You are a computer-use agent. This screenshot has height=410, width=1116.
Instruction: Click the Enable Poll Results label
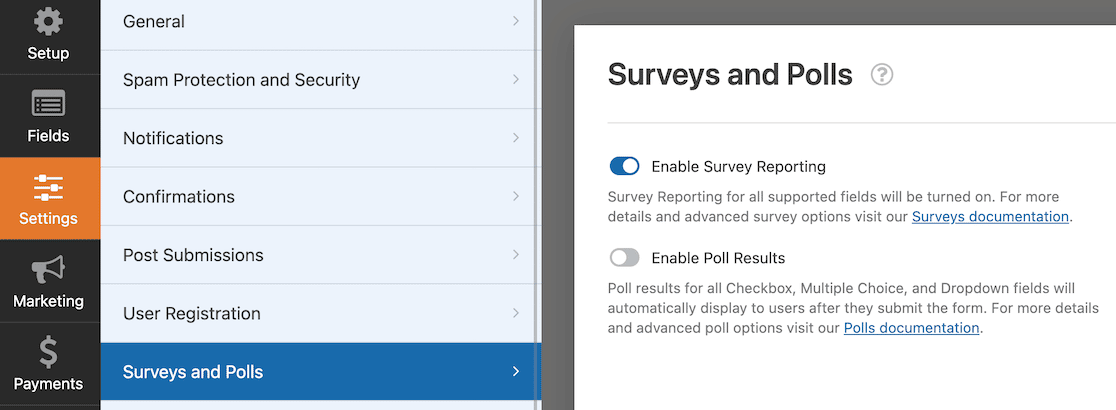tap(718, 258)
